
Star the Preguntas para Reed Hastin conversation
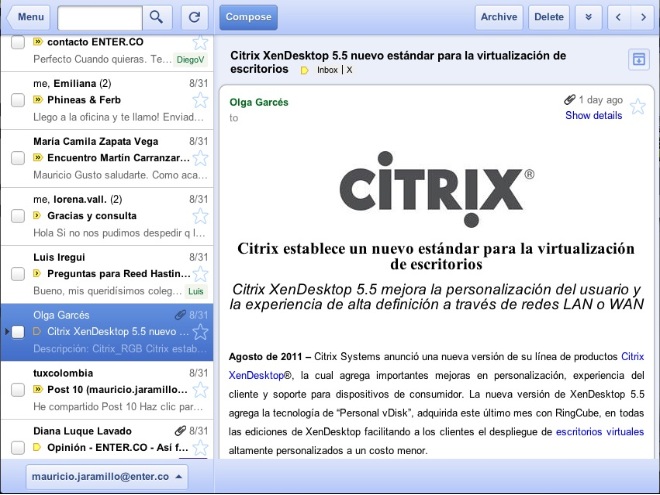click(x=200, y=274)
